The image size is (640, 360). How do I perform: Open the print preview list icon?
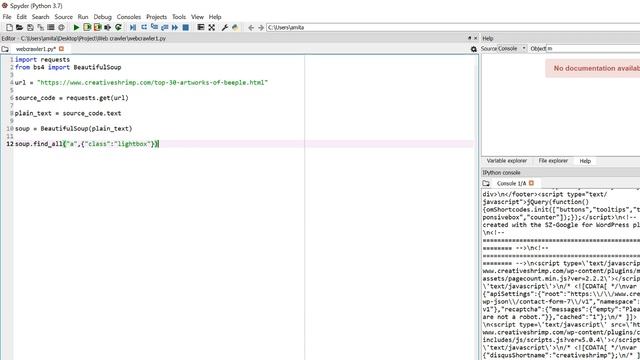pos(51,27)
